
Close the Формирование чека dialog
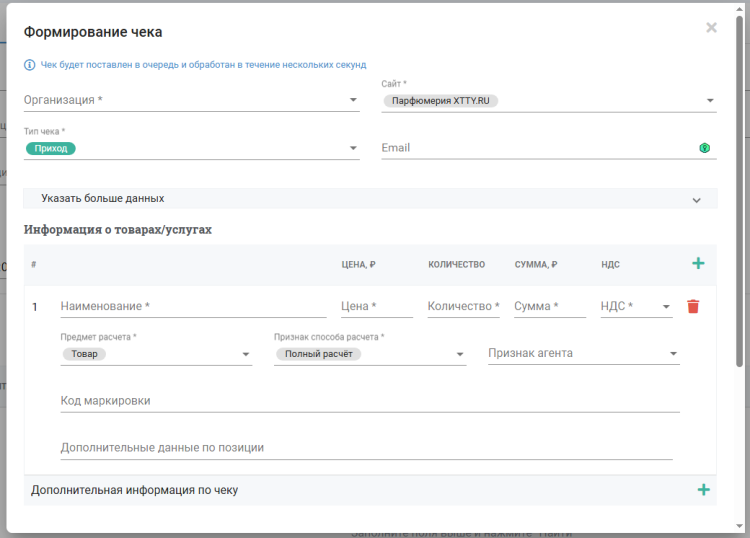(x=711, y=28)
